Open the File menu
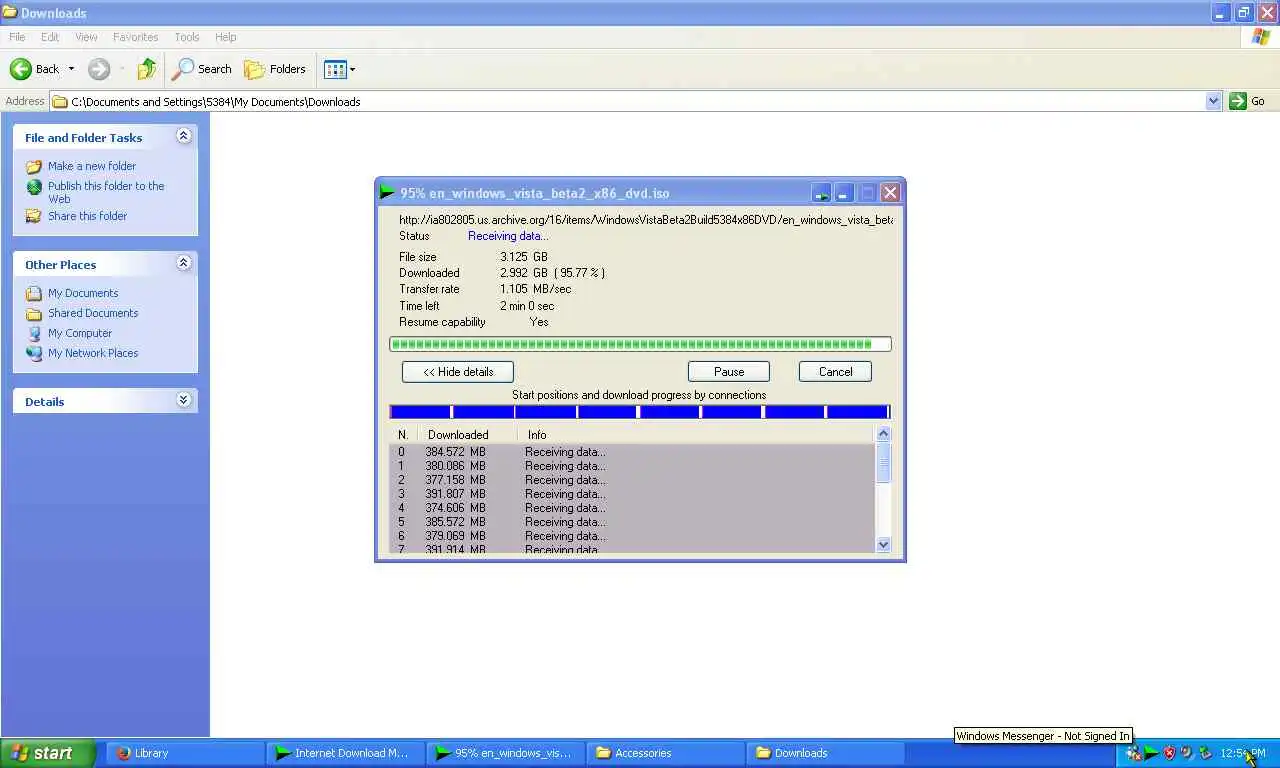Screen dimensions: 1280x768 pos(17,37)
